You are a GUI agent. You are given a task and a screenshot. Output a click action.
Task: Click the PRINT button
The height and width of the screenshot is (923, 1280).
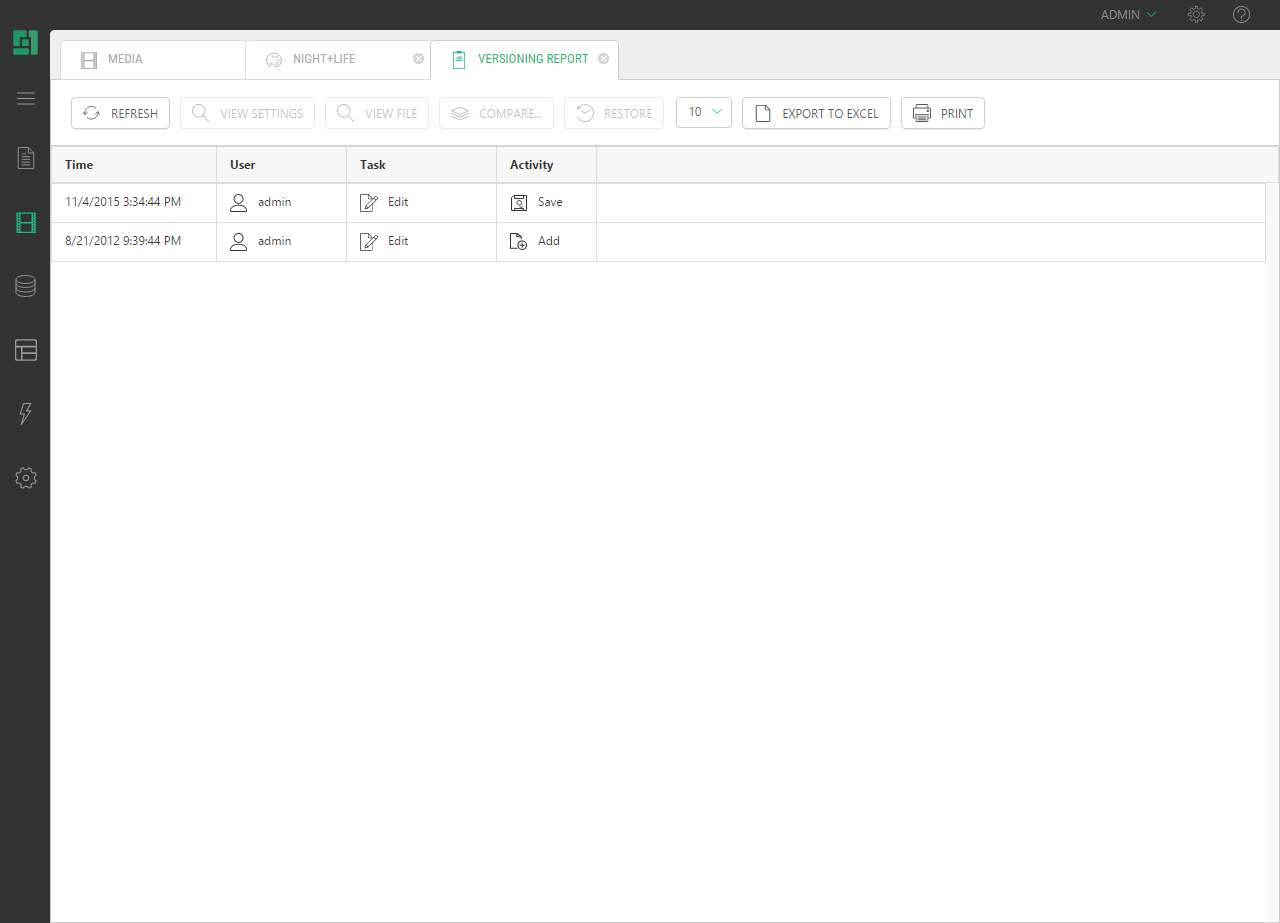pos(943,113)
